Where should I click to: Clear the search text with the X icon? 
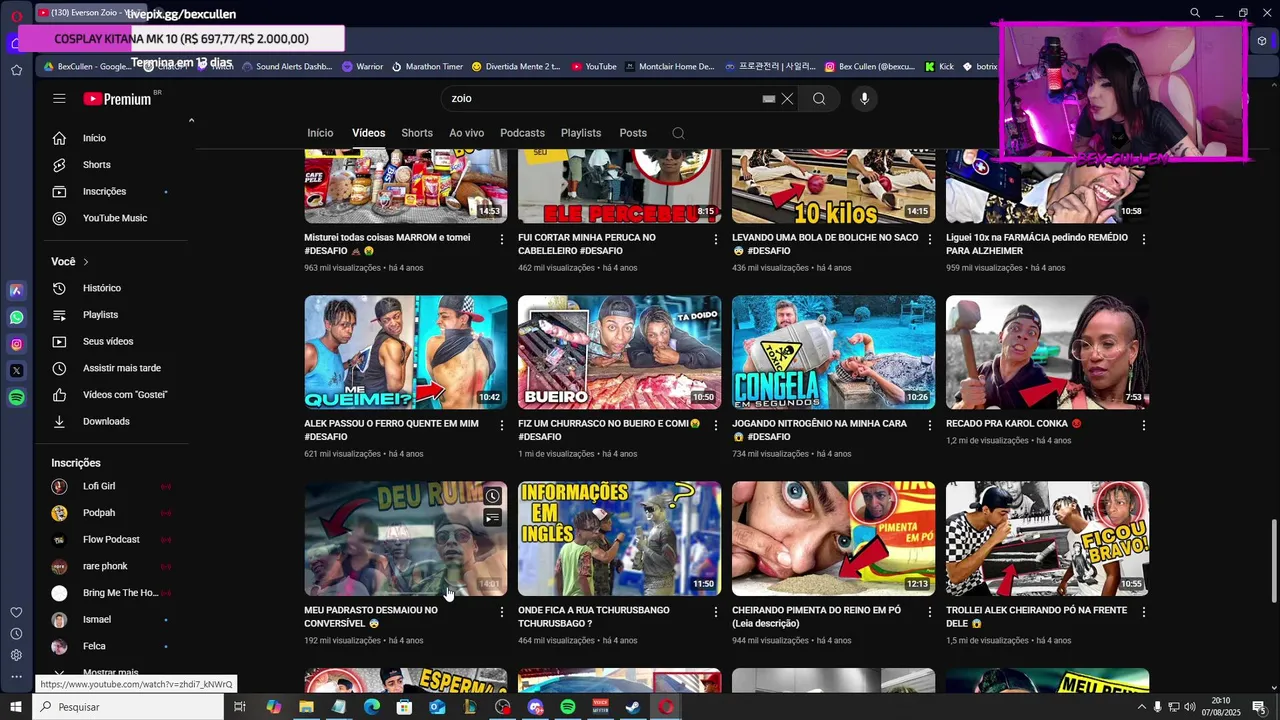[x=787, y=98]
